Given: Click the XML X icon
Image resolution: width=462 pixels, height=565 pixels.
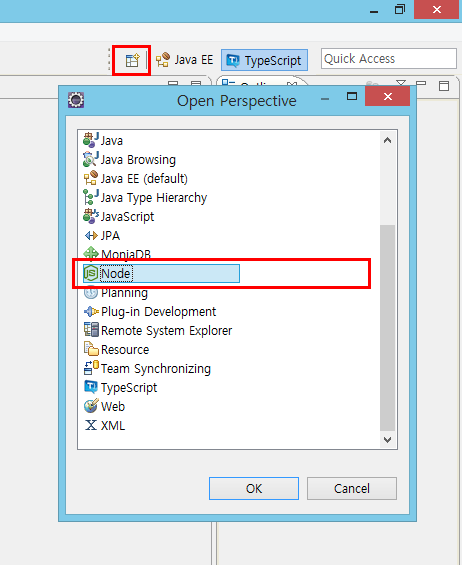Looking at the screenshot, I should pos(91,425).
